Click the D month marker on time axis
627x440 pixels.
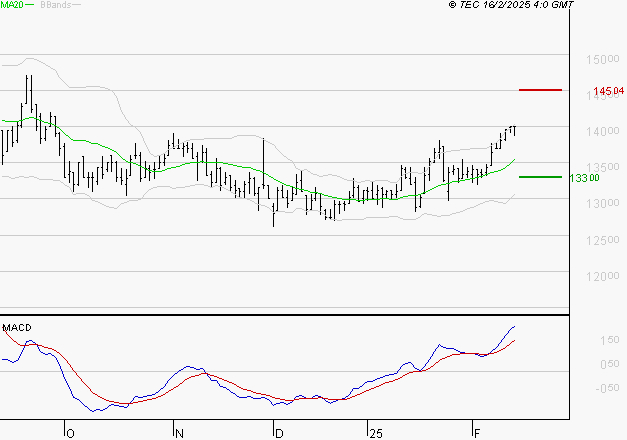[x=279, y=433]
